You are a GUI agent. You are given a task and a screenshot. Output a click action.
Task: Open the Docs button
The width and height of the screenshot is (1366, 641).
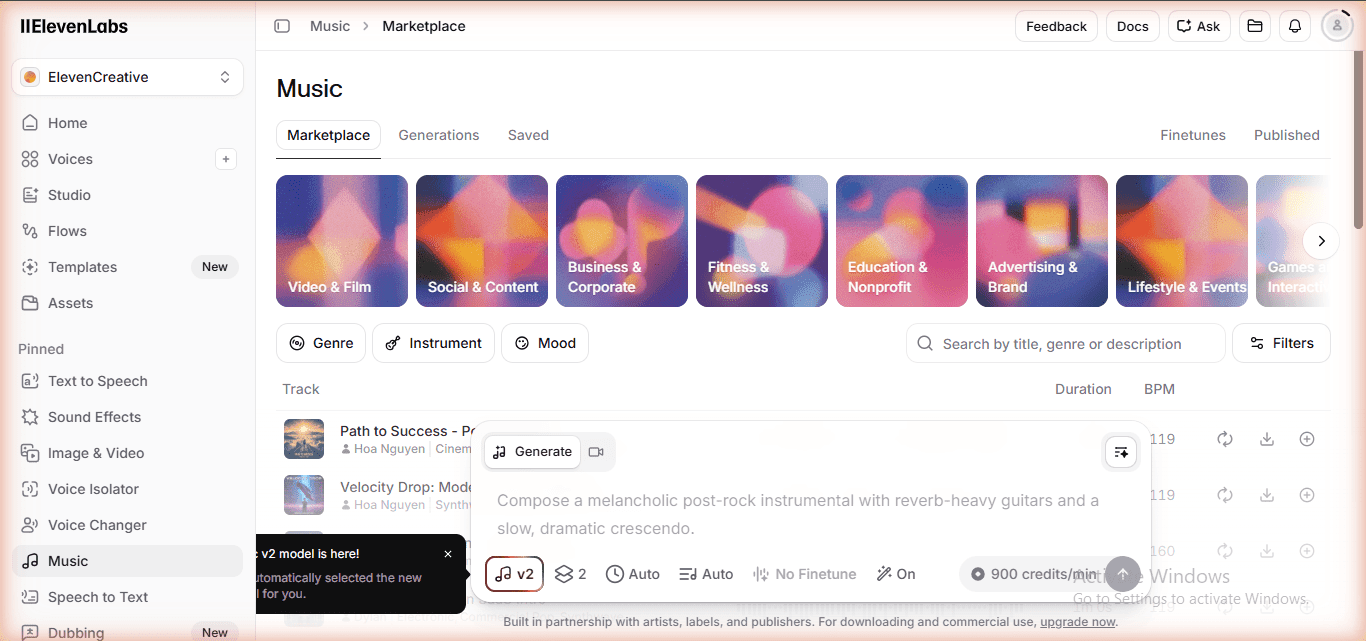click(x=1132, y=26)
